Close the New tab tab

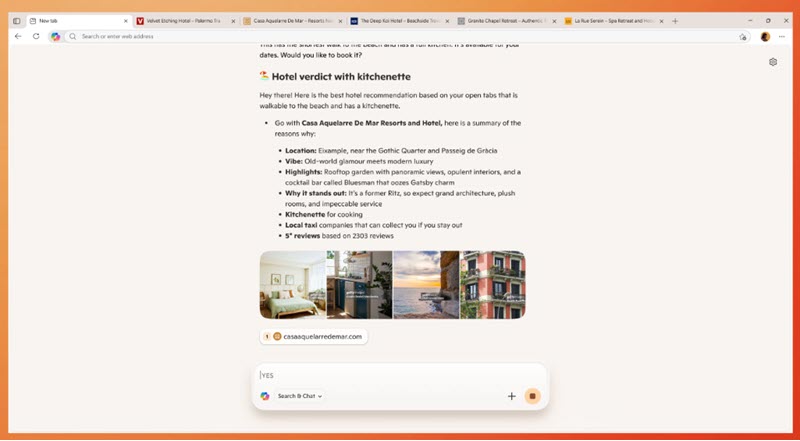point(126,21)
